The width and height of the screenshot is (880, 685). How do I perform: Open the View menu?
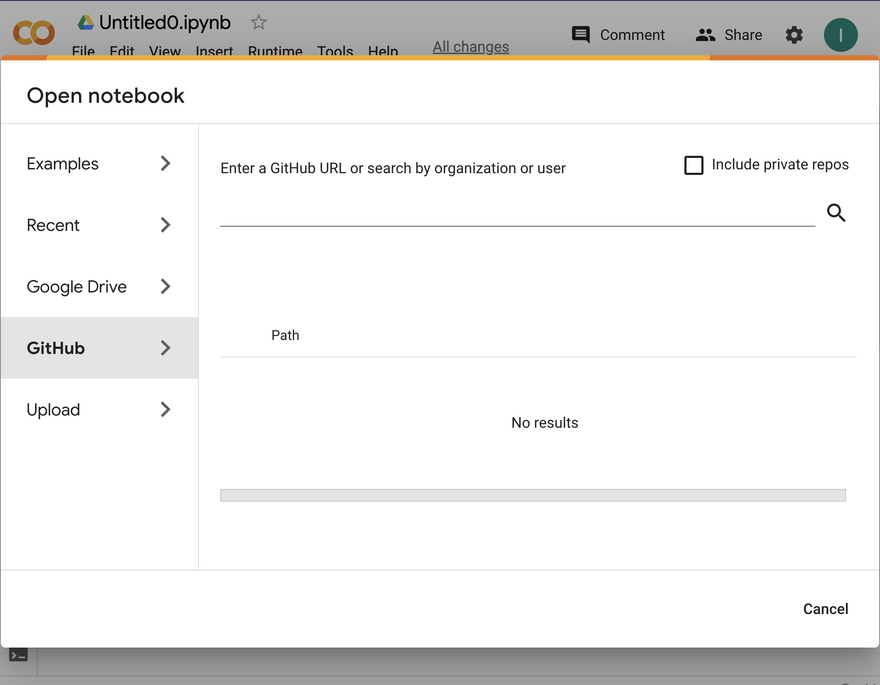coord(164,50)
